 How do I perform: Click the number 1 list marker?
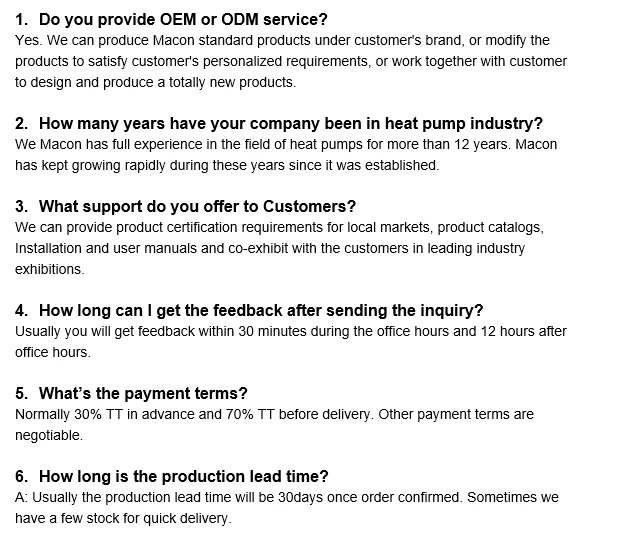(x=21, y=19)
